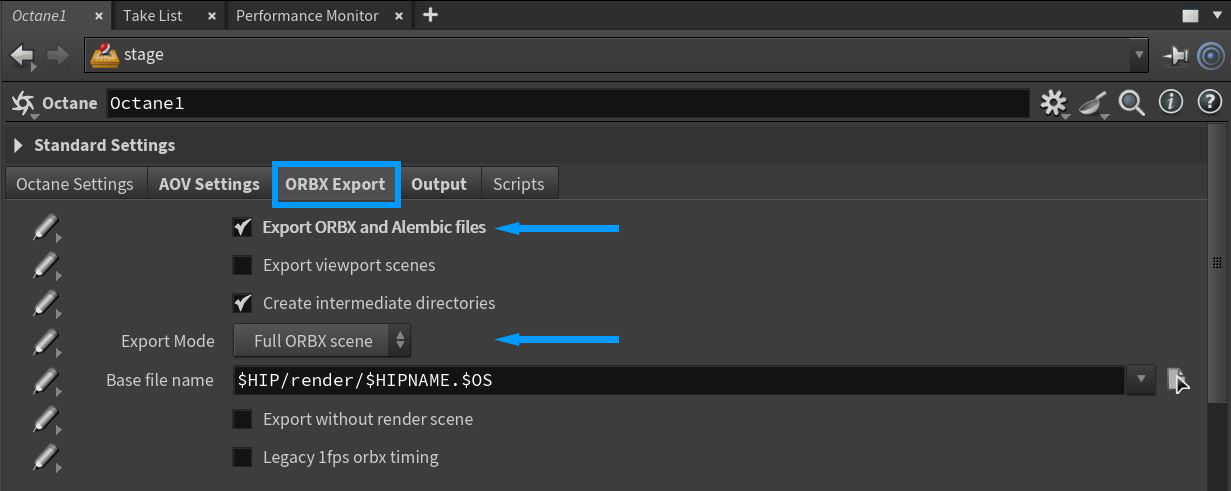Uncheck Export ORBX and Alembic files
Image resolution: width=1231 pixels, height=491 pixels.
pos(242,228)
